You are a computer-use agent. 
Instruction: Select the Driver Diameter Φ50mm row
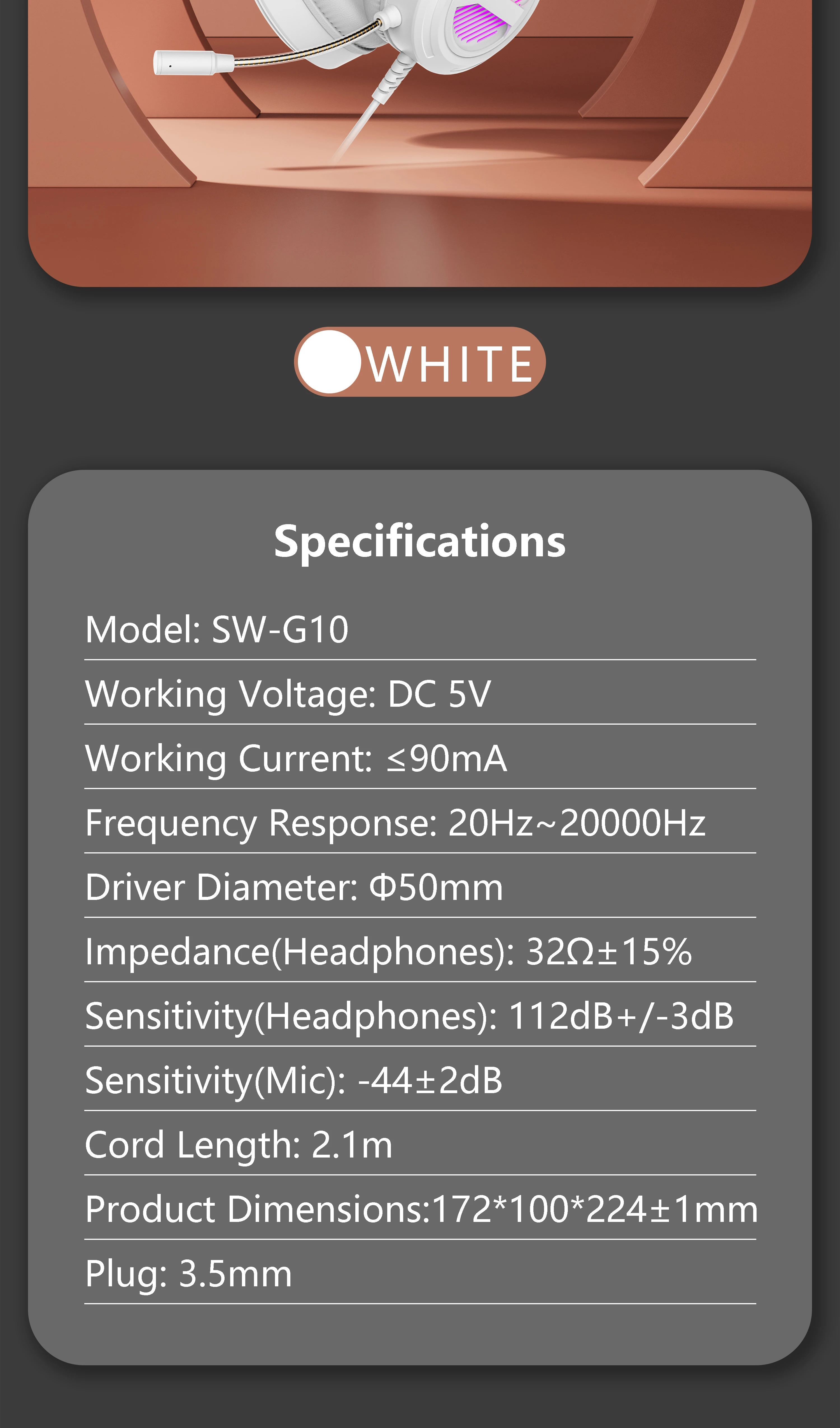tap(420, 887)
